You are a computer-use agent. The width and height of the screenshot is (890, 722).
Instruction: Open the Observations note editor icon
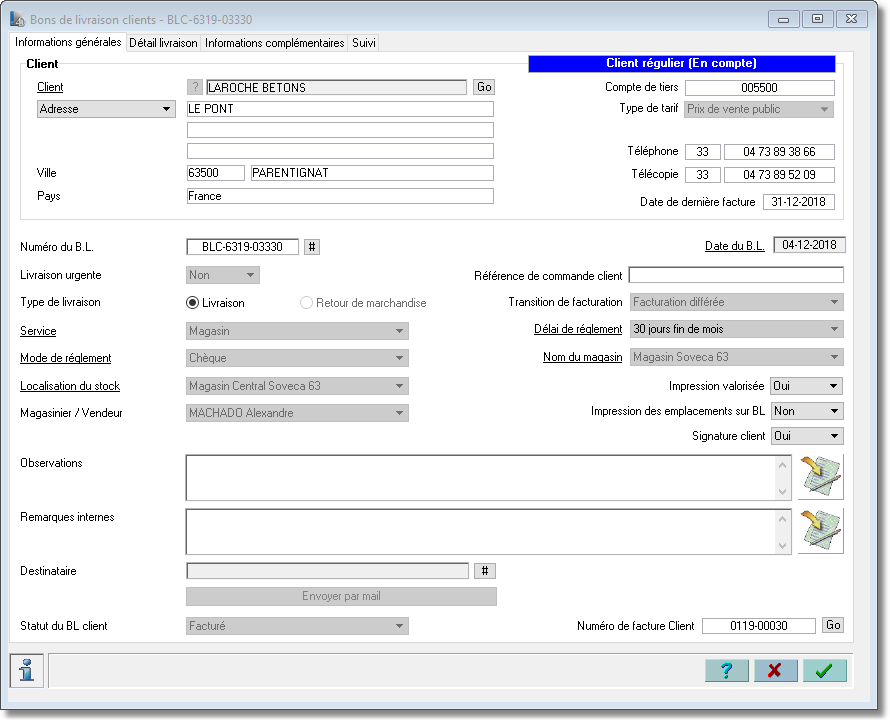click(821, 477)
